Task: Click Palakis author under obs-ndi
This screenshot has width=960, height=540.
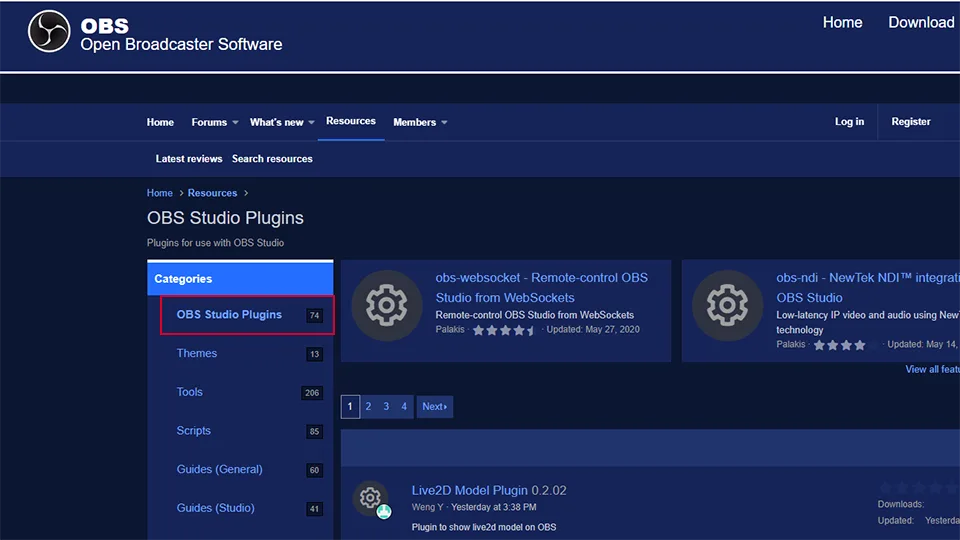Action: coord(790,344)
